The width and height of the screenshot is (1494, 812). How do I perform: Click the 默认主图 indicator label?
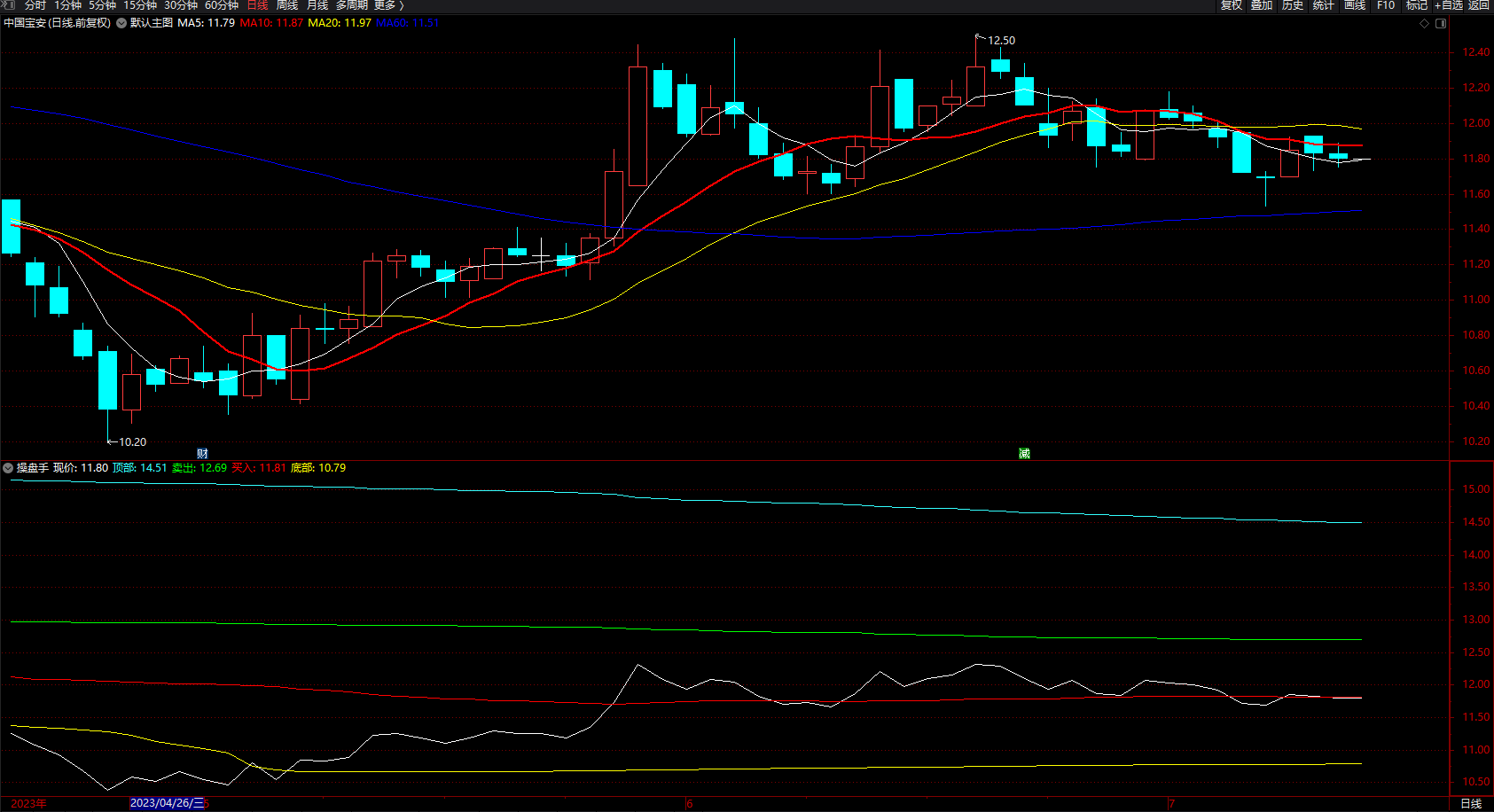pos(152,23)
